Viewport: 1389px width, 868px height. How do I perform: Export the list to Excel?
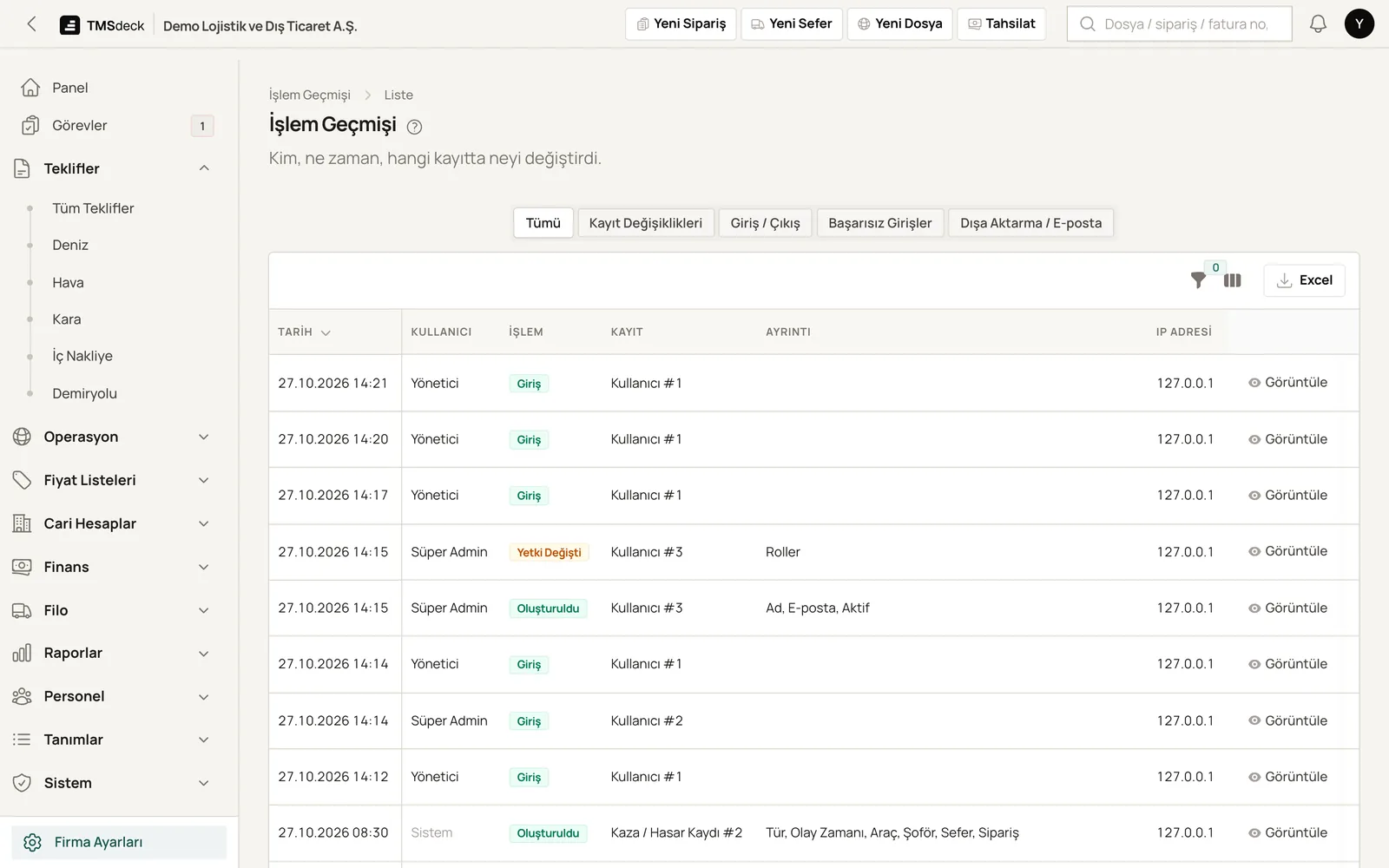[1305, 280]
